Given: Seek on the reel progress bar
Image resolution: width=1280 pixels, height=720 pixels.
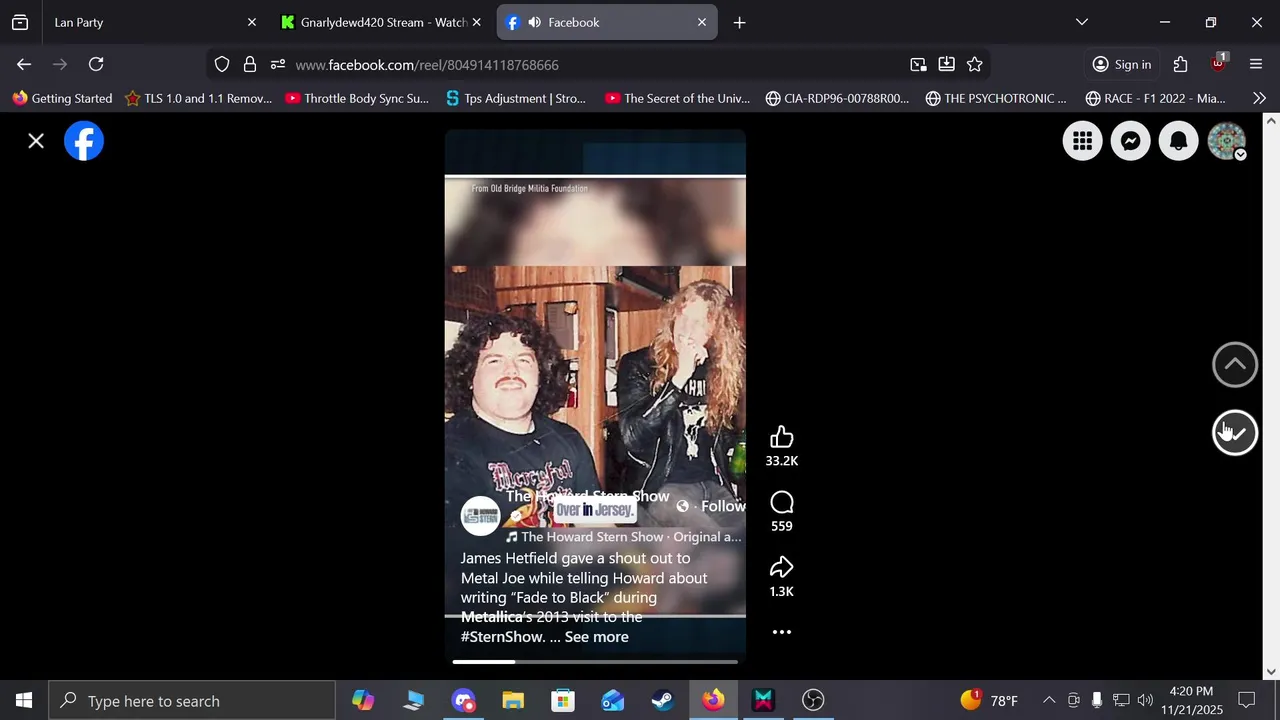Looking at the screenshot, I should [595, 661].
